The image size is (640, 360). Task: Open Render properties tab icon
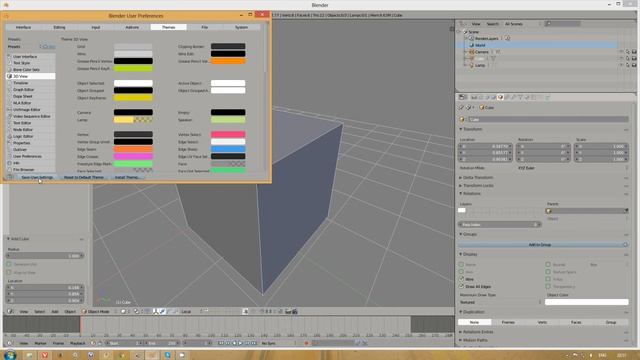click(474, 97)
